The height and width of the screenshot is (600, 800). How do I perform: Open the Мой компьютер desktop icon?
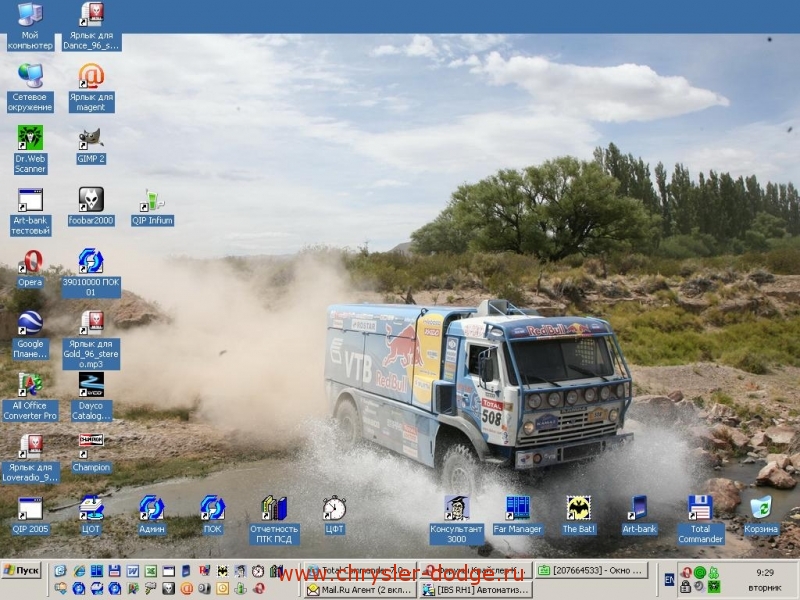[x=30, y=26]
